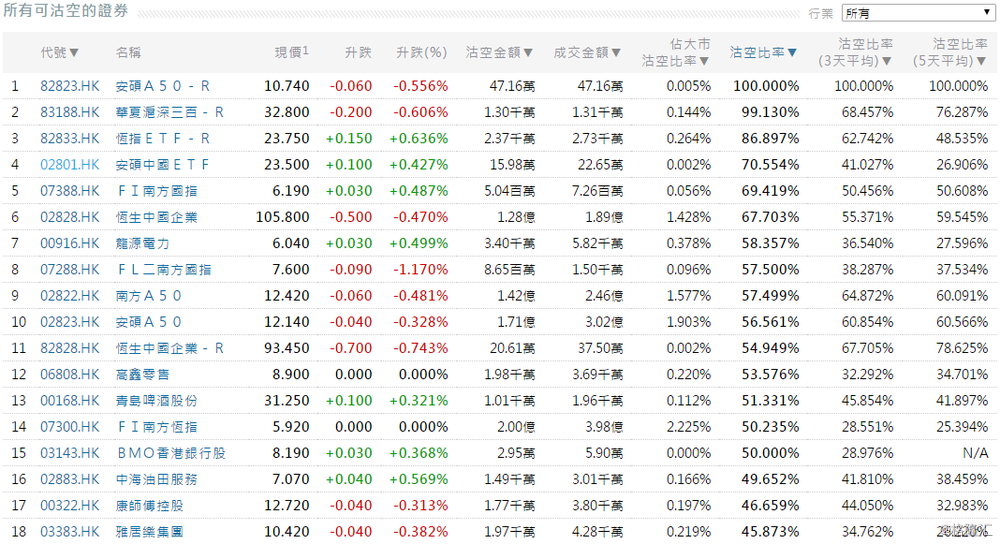The height and width of the screenshot is (544, 1000).
Task: Sort by 3天平均 沽空比率 arrow
Action: click(x=886, y=61)
